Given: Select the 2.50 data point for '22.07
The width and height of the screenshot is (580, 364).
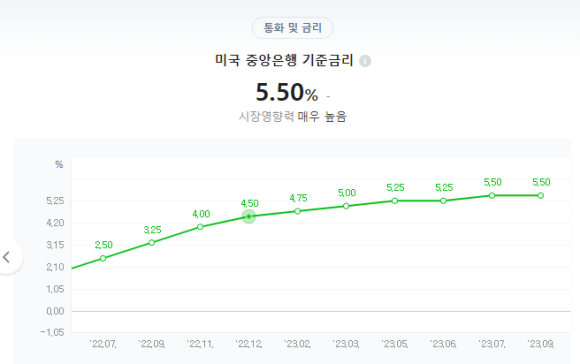Looking at the screenshot, I should coord(103,258).
